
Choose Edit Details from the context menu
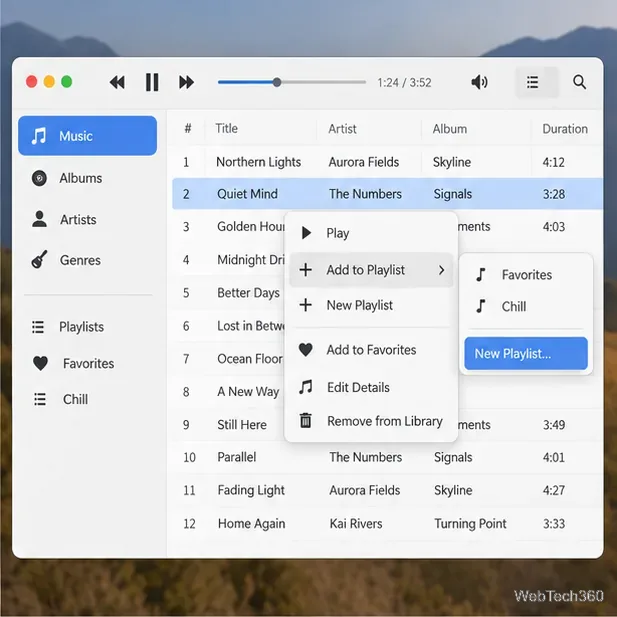371,388
